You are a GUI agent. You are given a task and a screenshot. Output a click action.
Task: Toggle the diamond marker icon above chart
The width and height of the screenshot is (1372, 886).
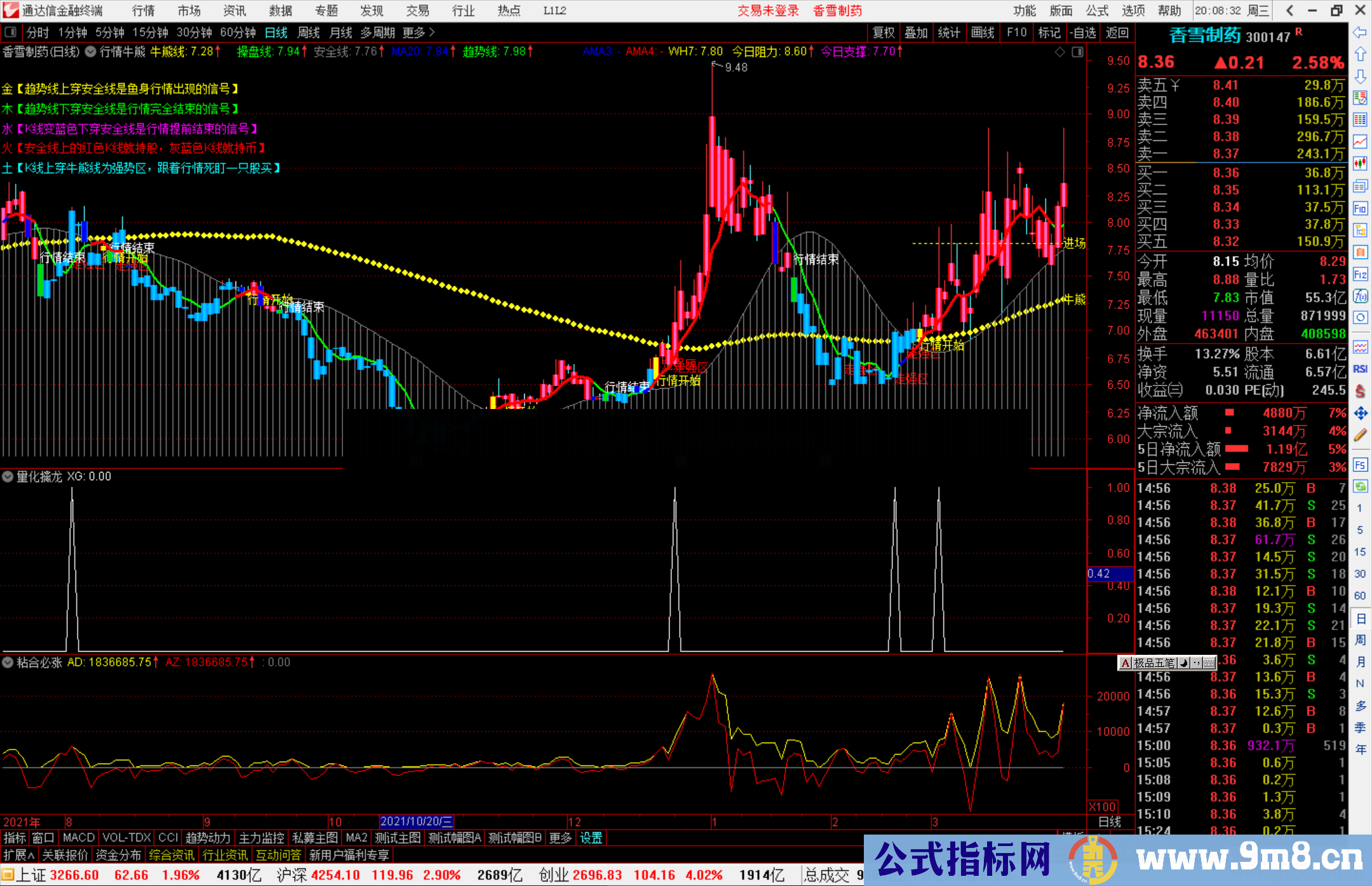(1059, 52)
